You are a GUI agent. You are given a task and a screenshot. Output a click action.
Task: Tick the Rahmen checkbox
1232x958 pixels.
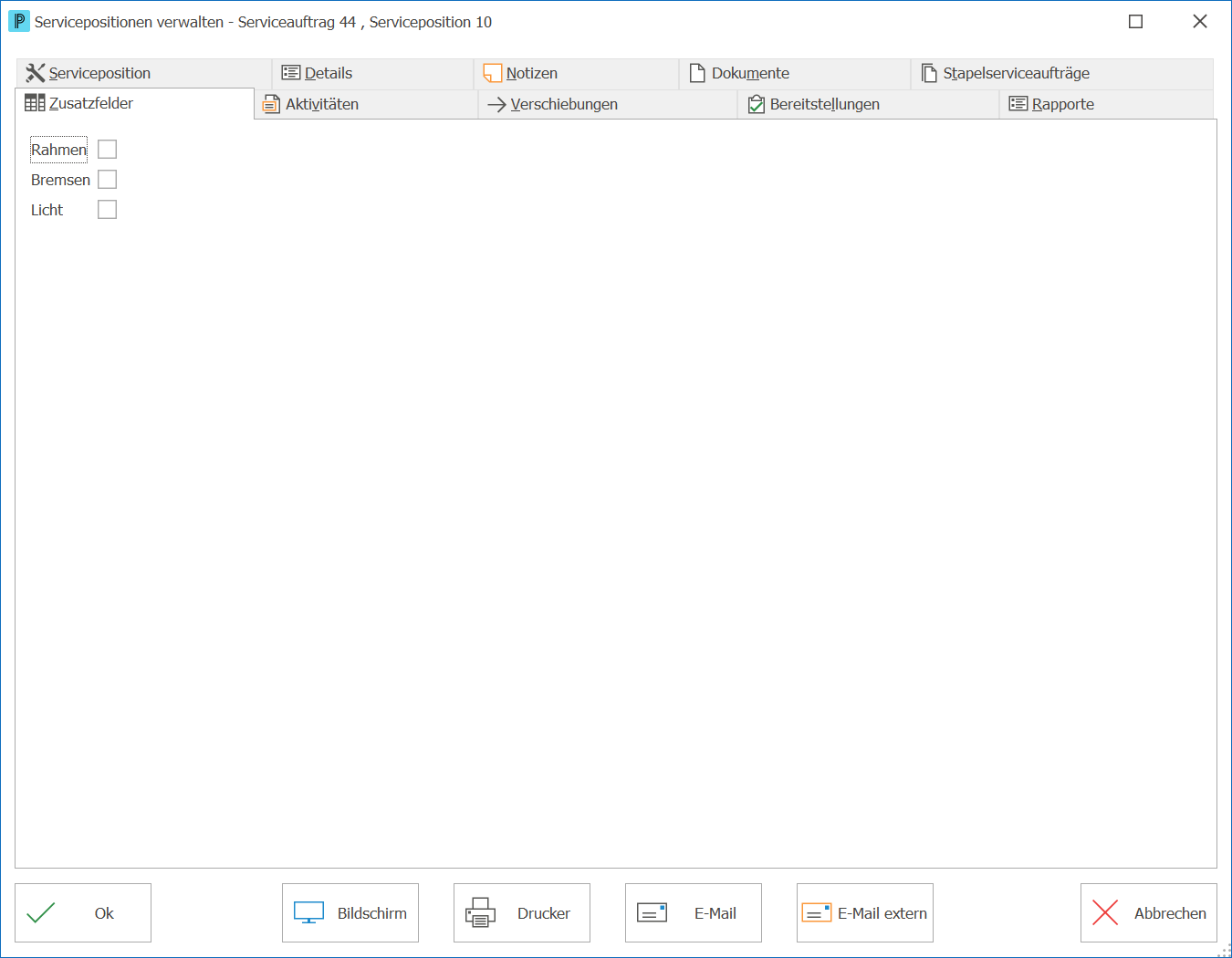(x=107, y=150)
